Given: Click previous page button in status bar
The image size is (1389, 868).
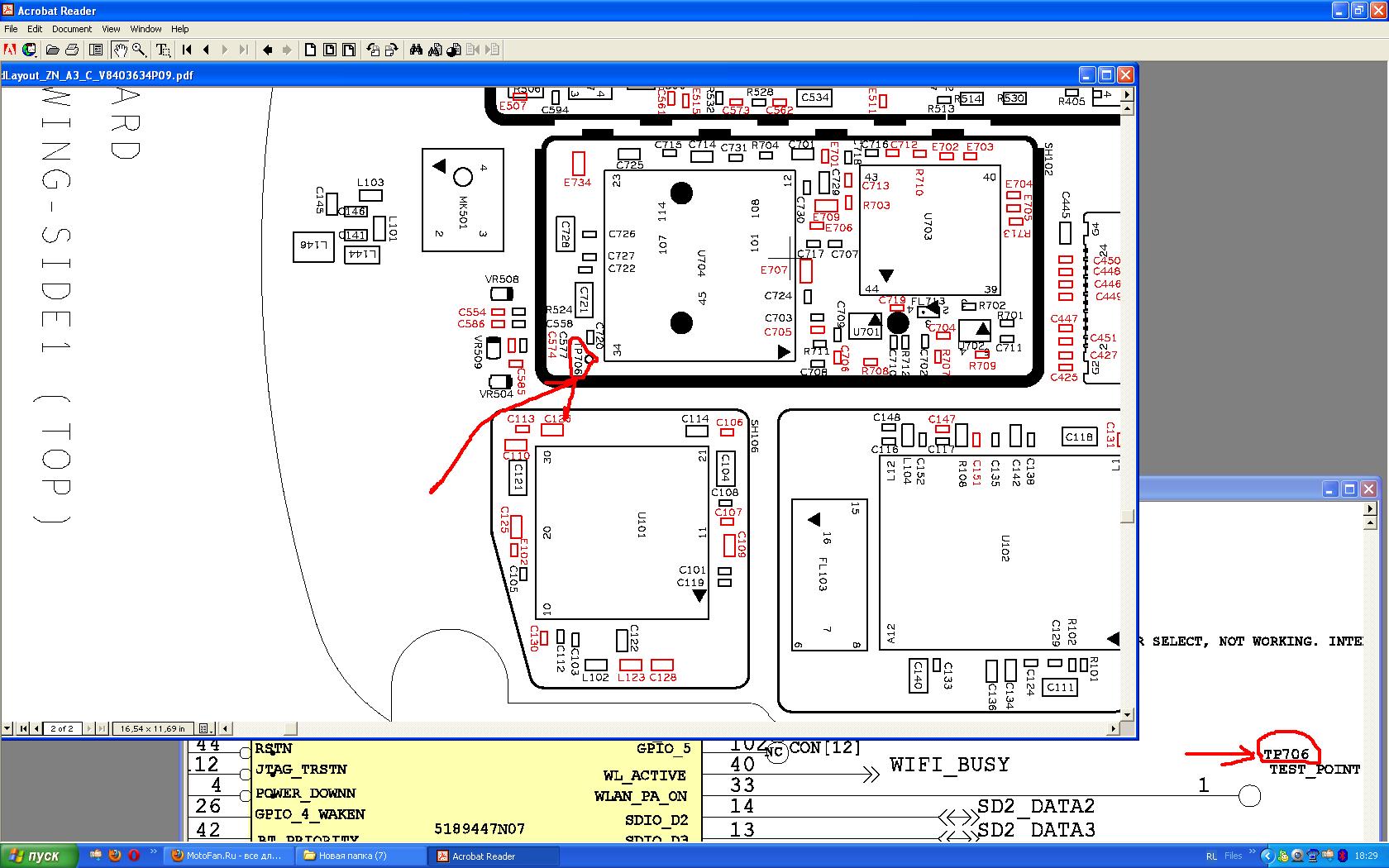Looking at the screenshot, I should click(36, 728).
